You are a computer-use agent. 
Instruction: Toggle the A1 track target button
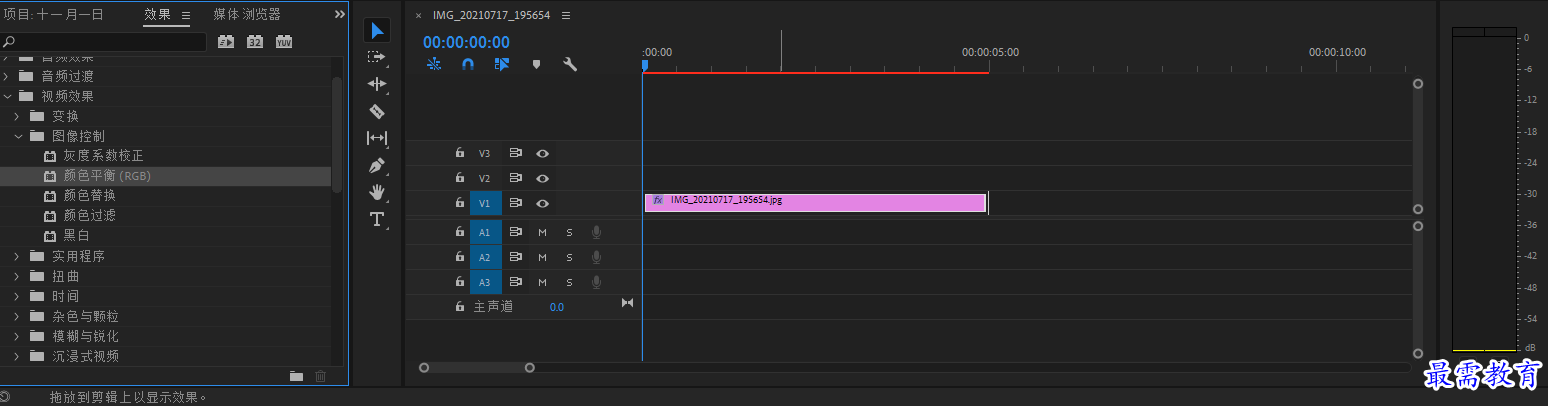click(485, 231)
